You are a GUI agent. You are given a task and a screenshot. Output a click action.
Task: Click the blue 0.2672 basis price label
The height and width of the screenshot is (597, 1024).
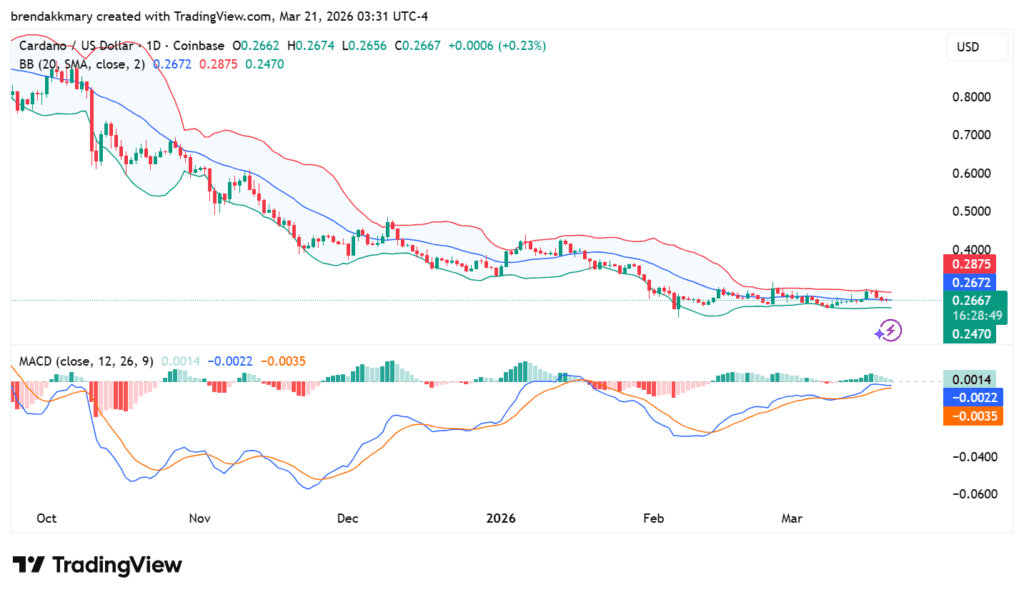(x=971, y=282)
